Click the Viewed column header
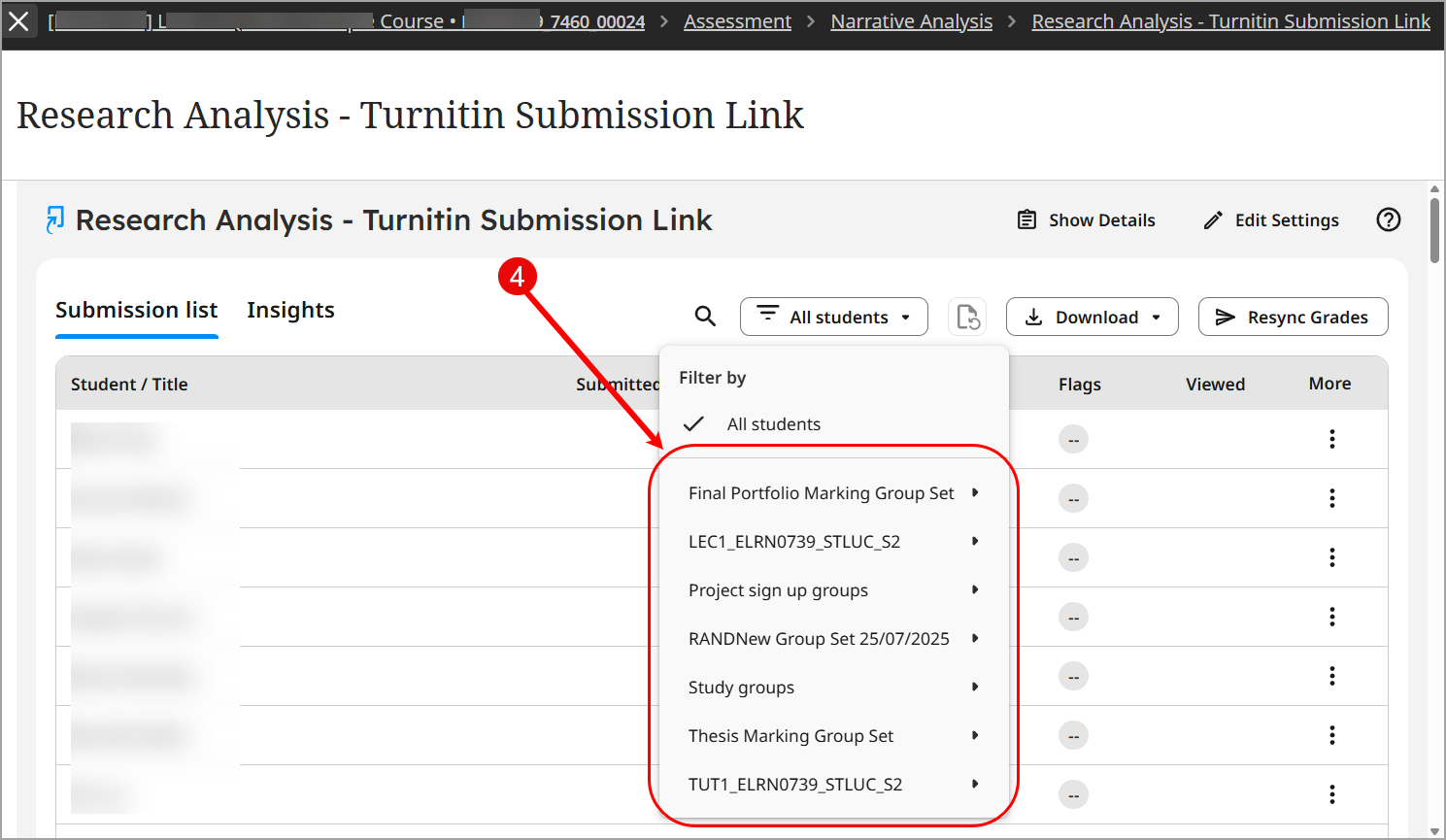Image resolution: width=1446 pixels, height=840 pixels. click(1215, 385)
